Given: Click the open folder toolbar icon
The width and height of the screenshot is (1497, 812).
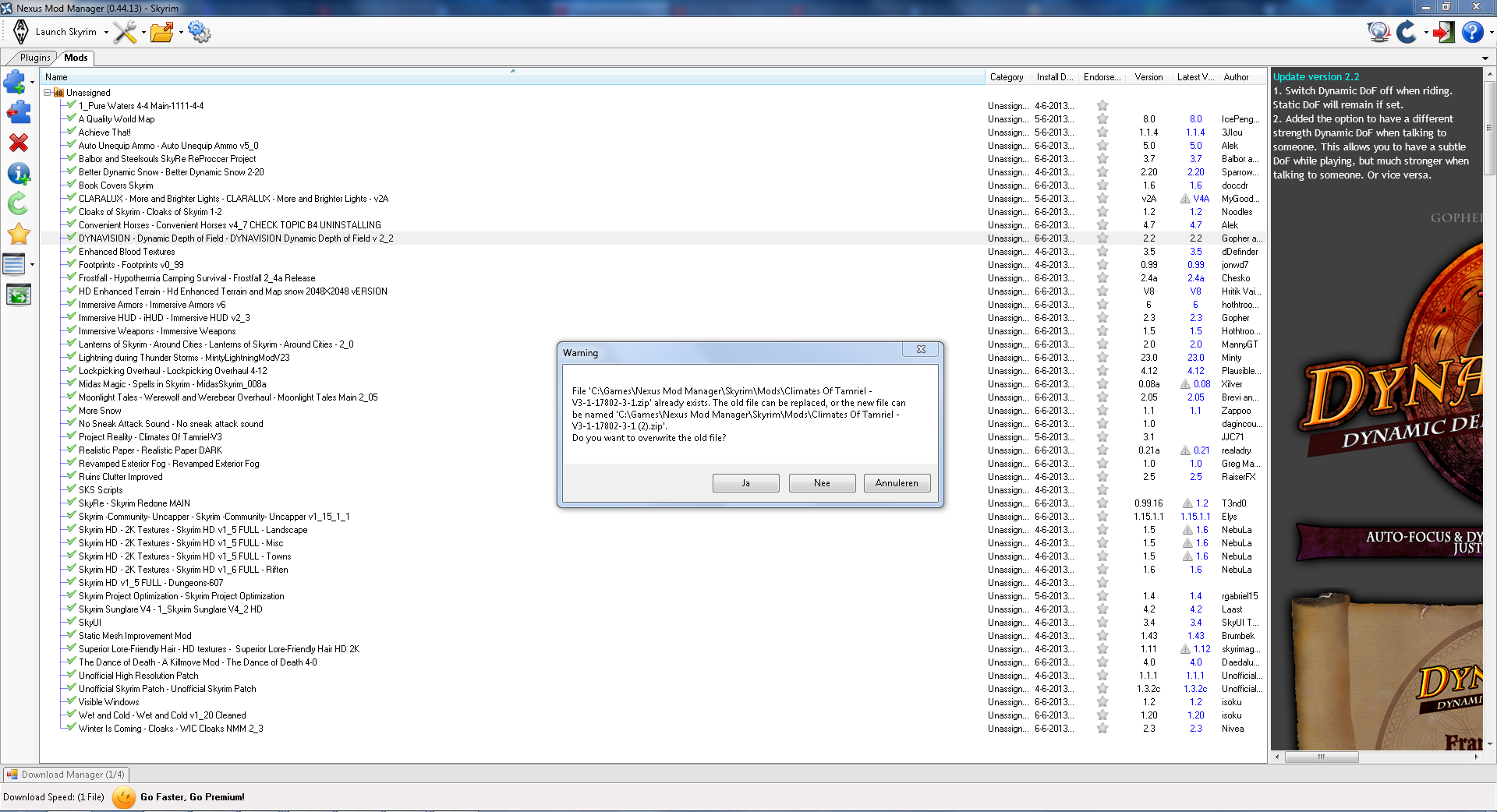Looking at the screenshot, I should point(162,32).
